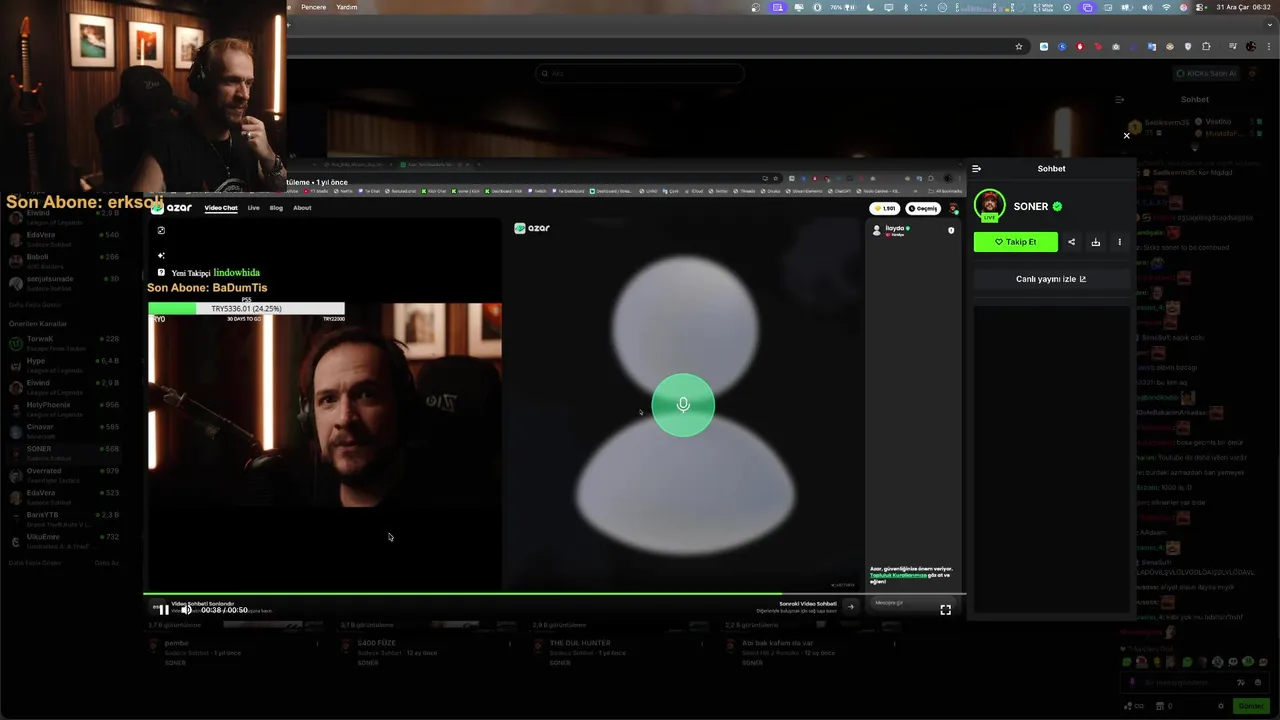Image resolution: width=1280 pixels, height=720 pixels.
Task: Click the Wi-Fi icon in the menu bar
Action: pyautogui.click(x=1166, y=7)
